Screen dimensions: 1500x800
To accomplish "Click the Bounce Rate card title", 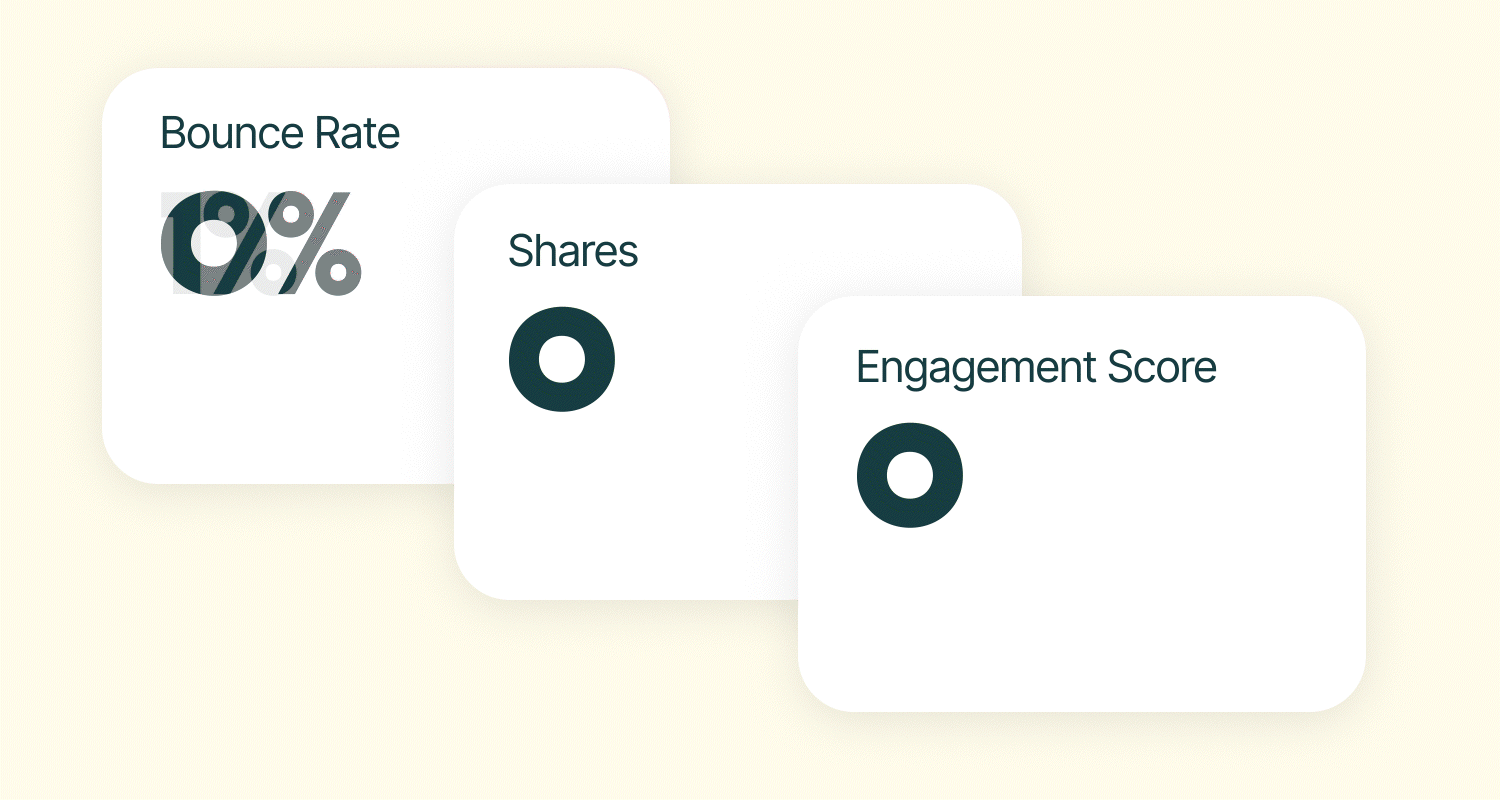I will tap(280, 134).
